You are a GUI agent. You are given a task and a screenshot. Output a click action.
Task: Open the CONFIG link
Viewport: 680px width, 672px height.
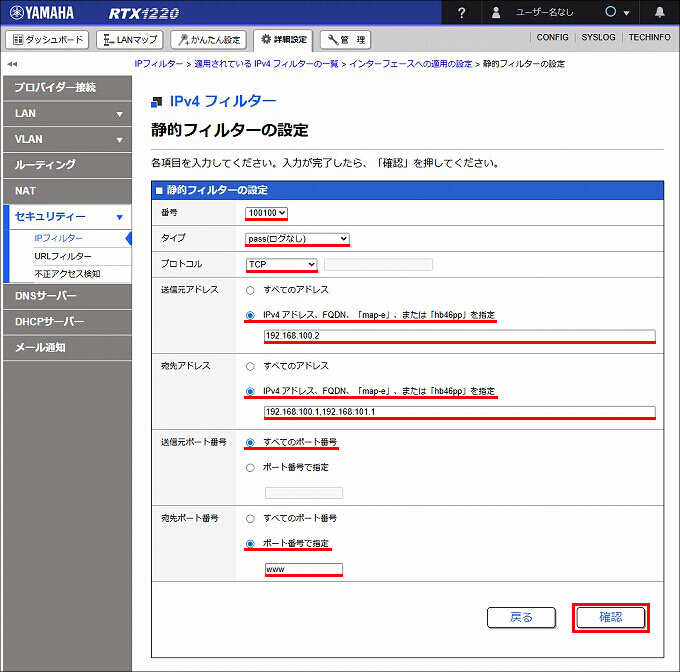(x=552, y=37)
